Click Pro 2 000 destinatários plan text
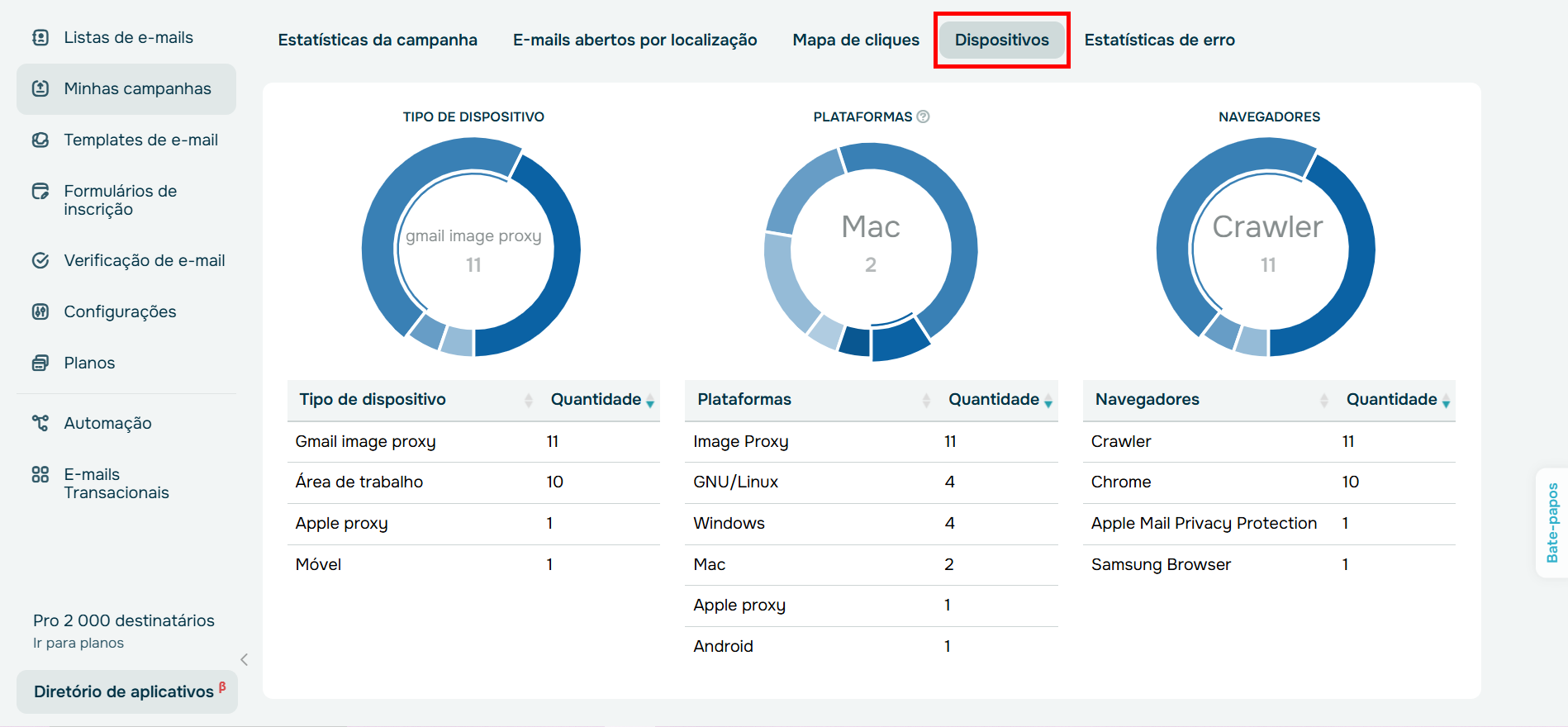Image resolution: width=1568 pixels, height=727 pixels. [x=124, y=620]
